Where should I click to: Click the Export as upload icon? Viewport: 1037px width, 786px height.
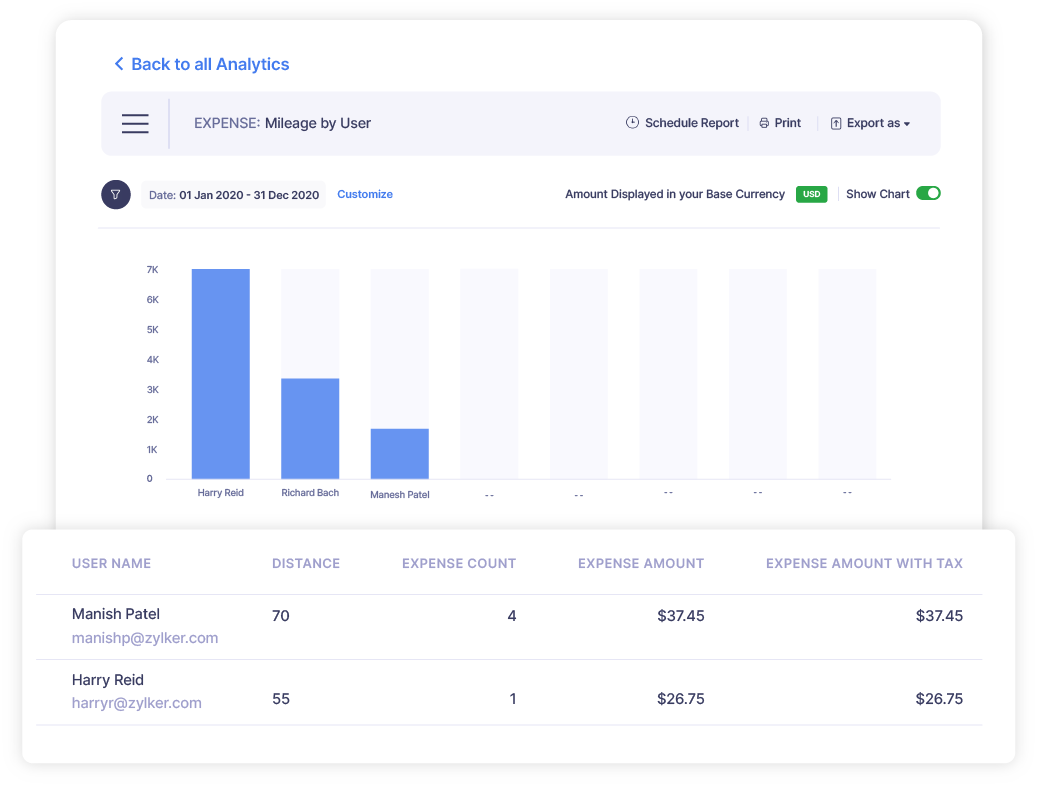pos(837,123)
